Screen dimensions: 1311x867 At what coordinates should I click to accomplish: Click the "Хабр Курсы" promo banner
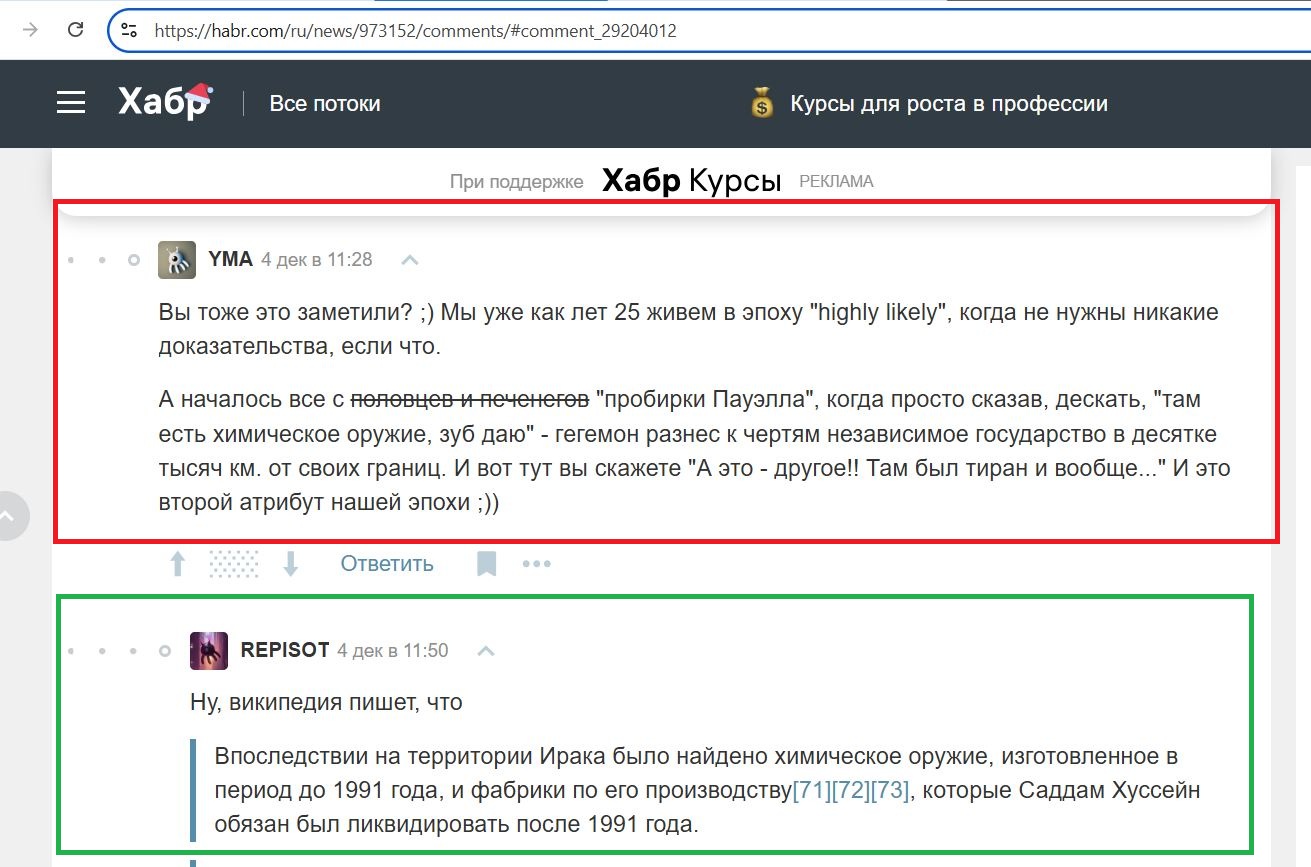[689, 180]
